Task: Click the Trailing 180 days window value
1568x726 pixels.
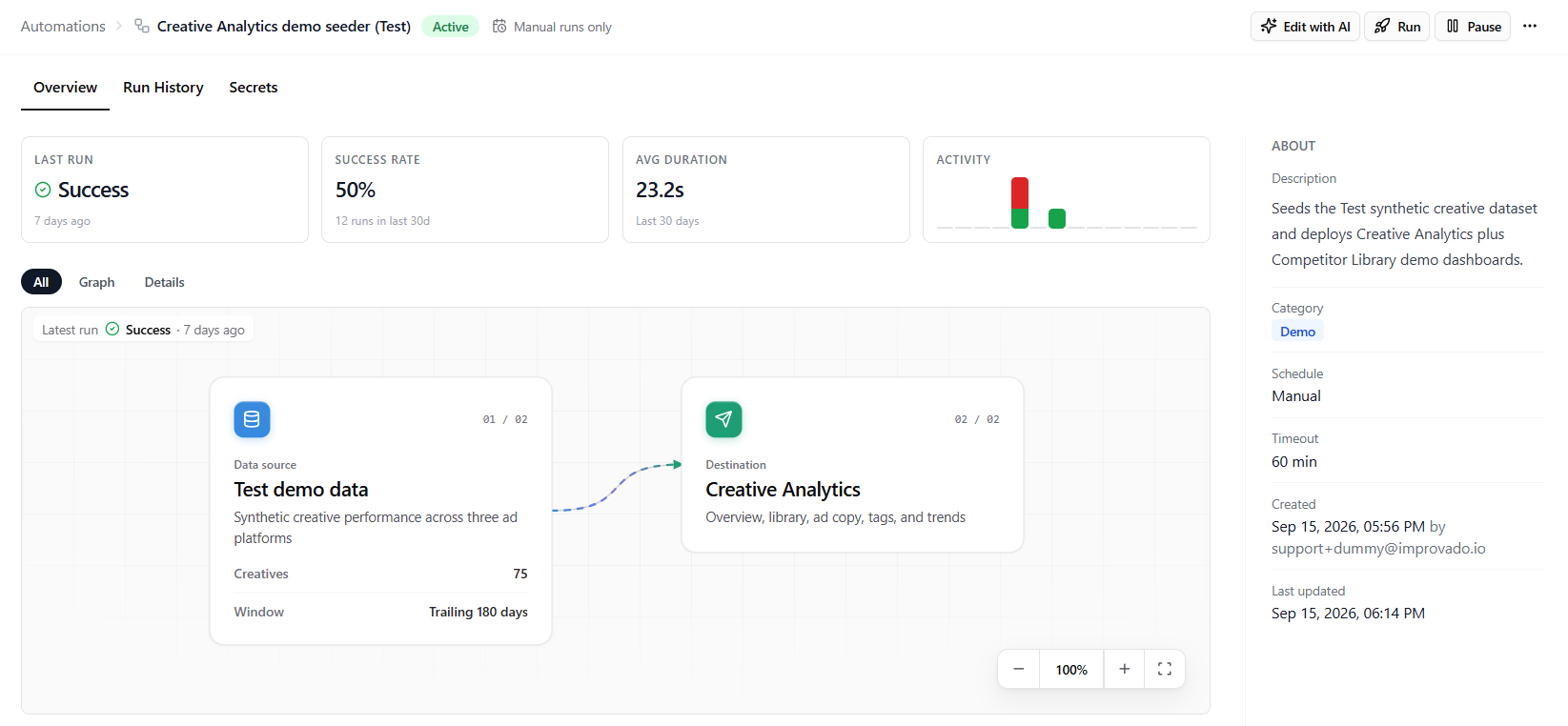Action: pos(479,612)
